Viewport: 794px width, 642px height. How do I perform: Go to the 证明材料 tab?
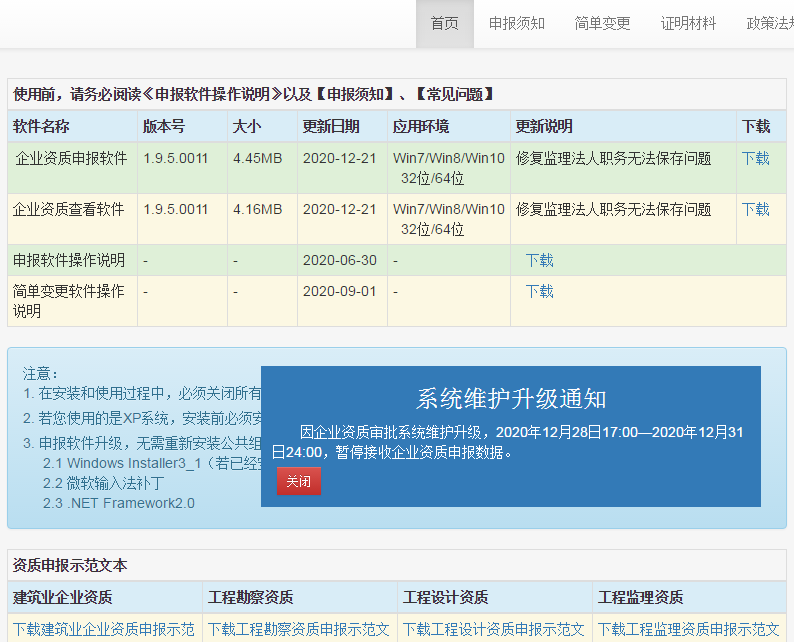pos(689,24)
